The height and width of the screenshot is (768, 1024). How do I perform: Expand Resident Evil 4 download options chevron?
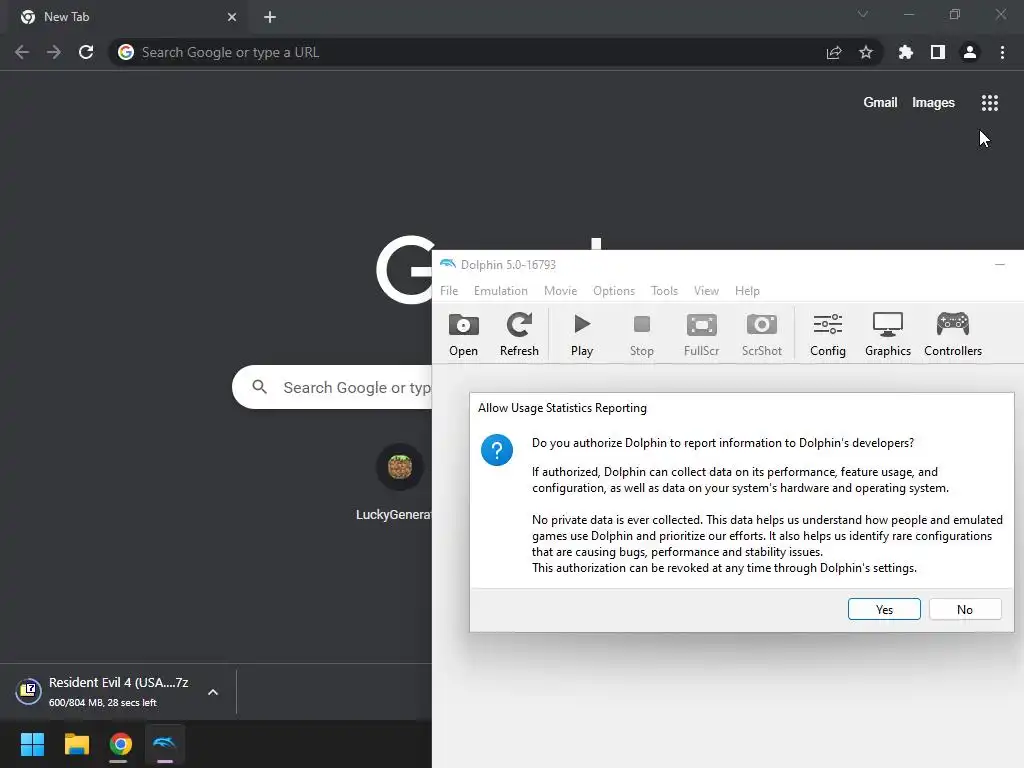coord(213,692)
